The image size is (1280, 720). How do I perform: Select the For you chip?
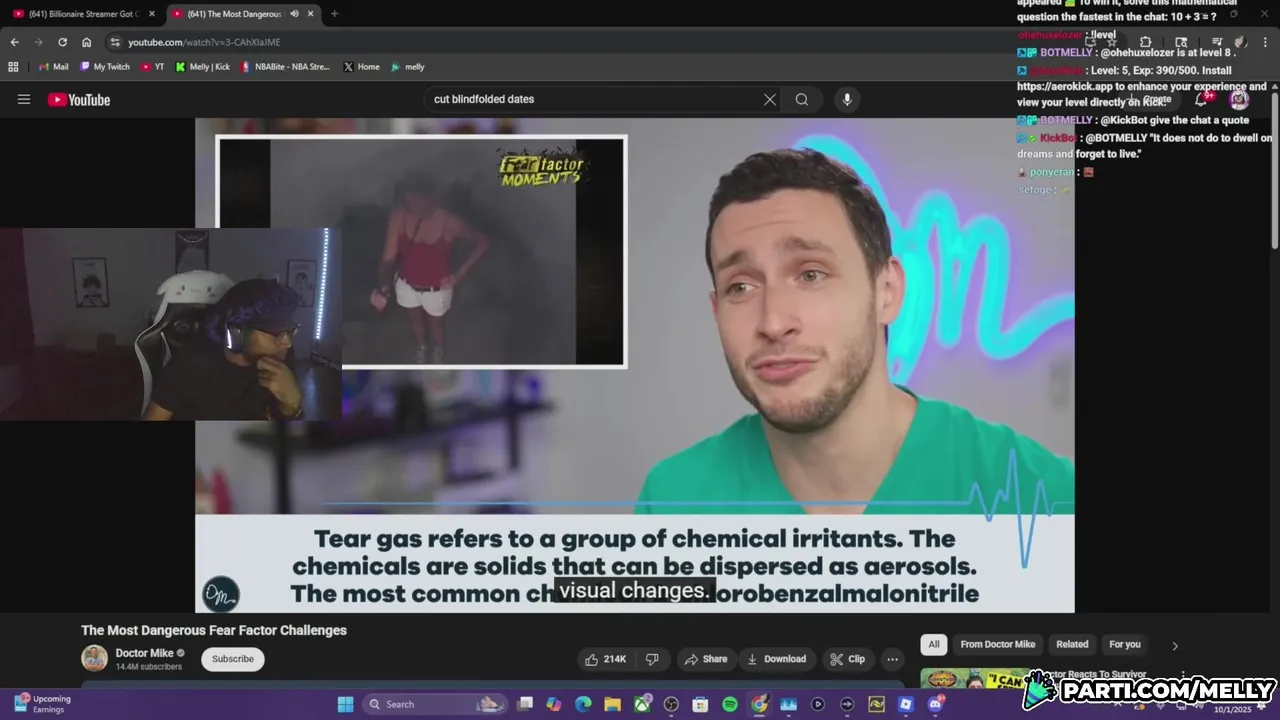coord(1125,644)
